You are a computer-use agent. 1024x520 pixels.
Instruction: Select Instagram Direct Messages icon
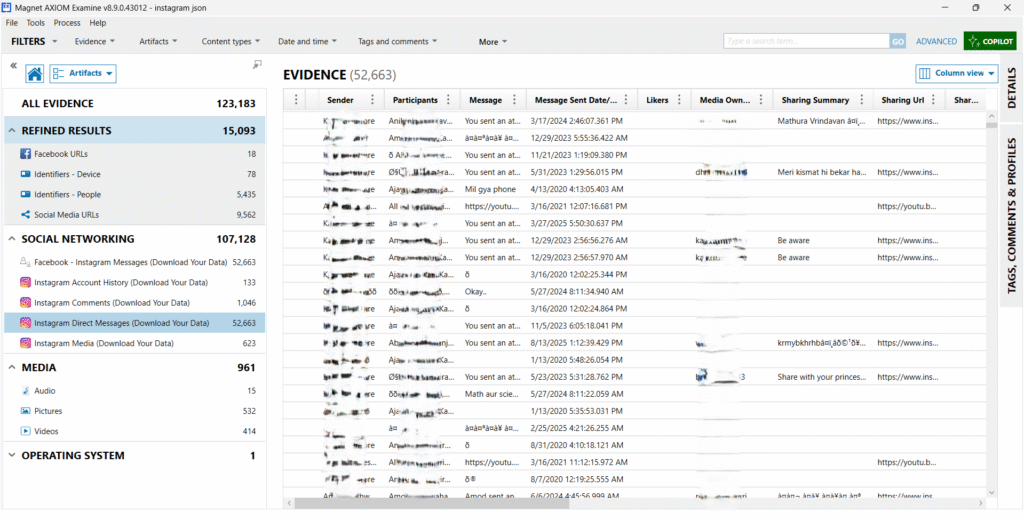pos(25,323)
